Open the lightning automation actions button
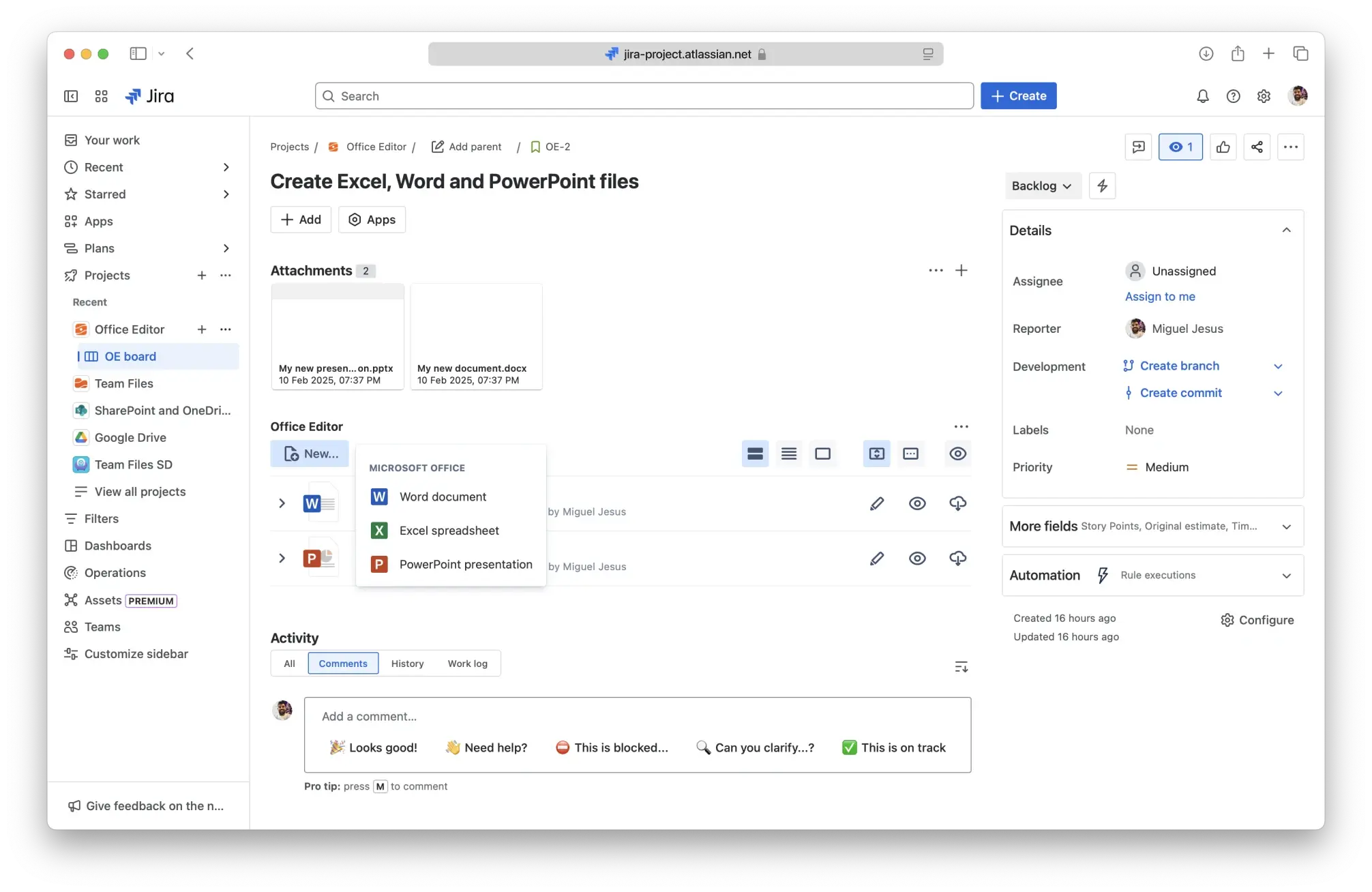This screenshot has width=1372, height=892. point(1102,185)
